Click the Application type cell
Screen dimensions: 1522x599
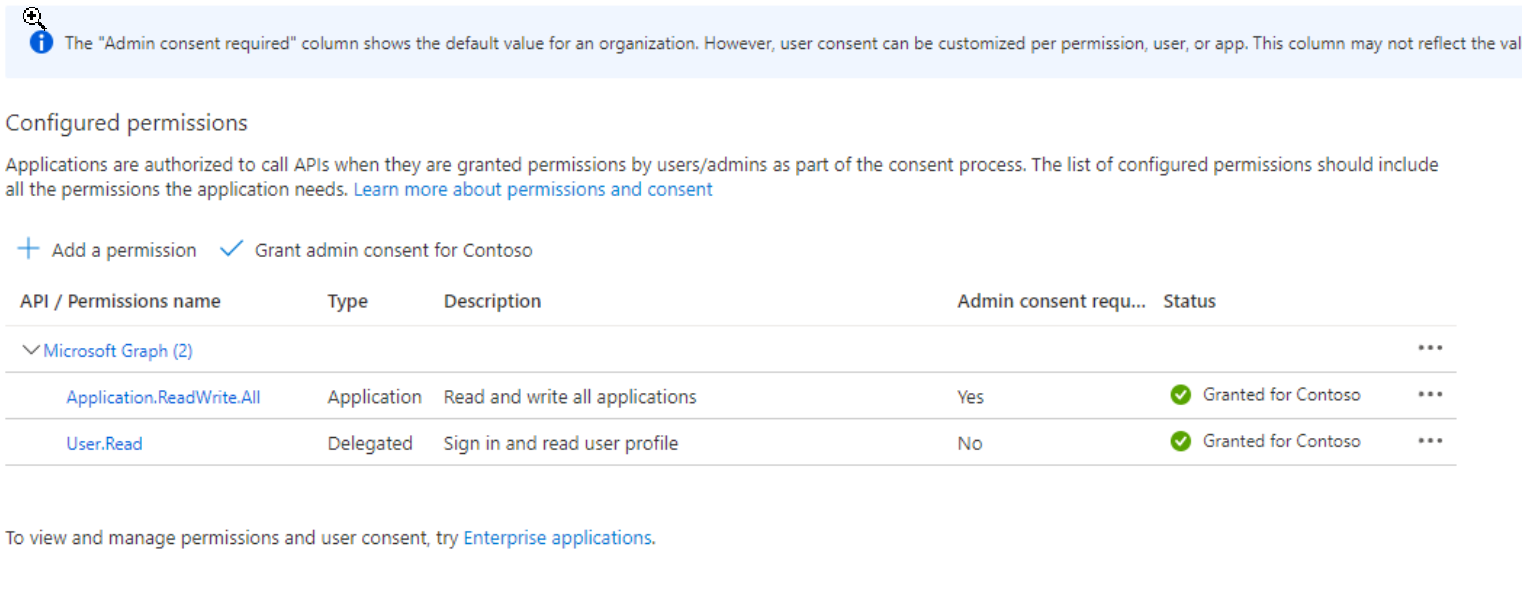(375, 397)
